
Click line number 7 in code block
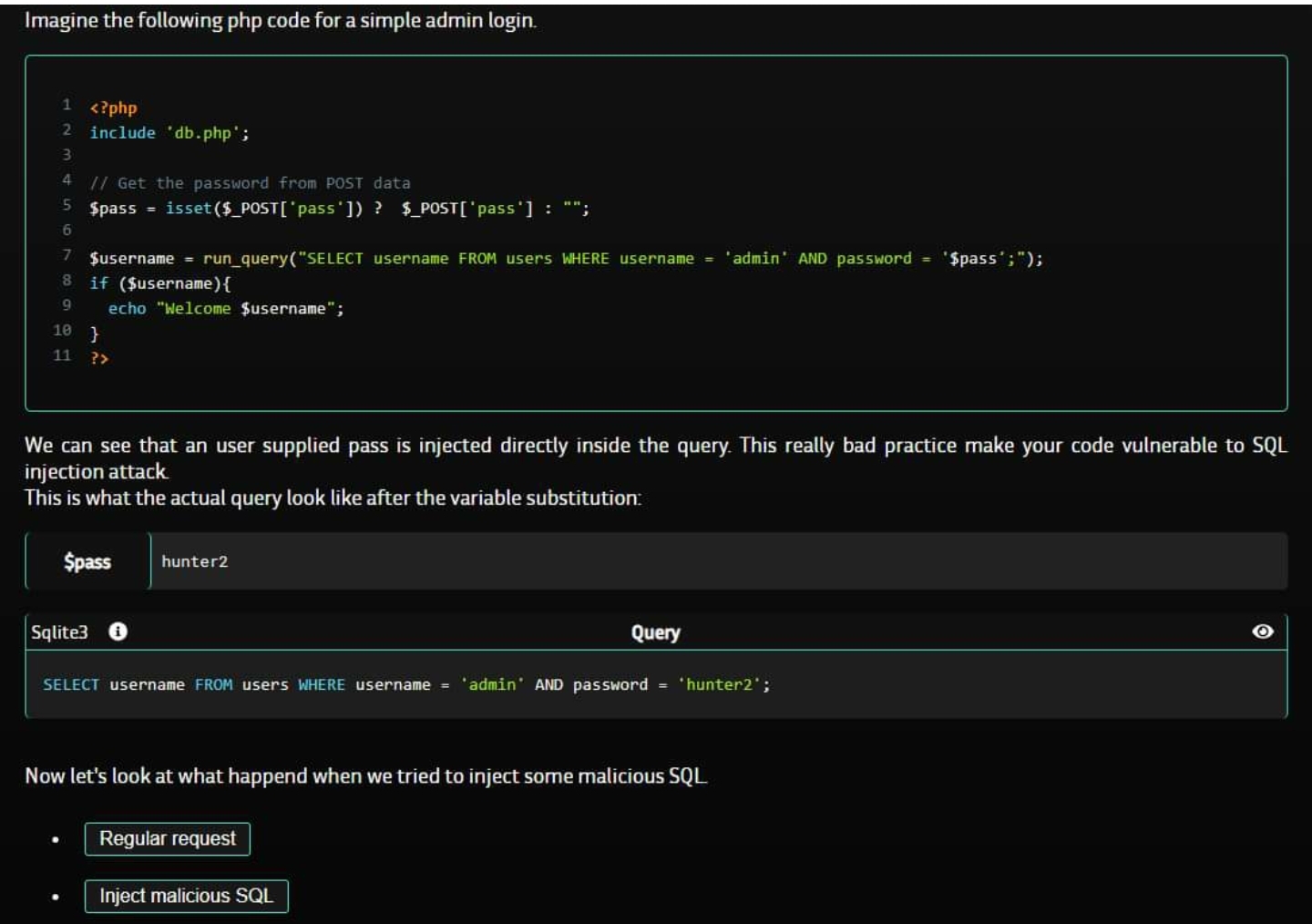[67, 255]
